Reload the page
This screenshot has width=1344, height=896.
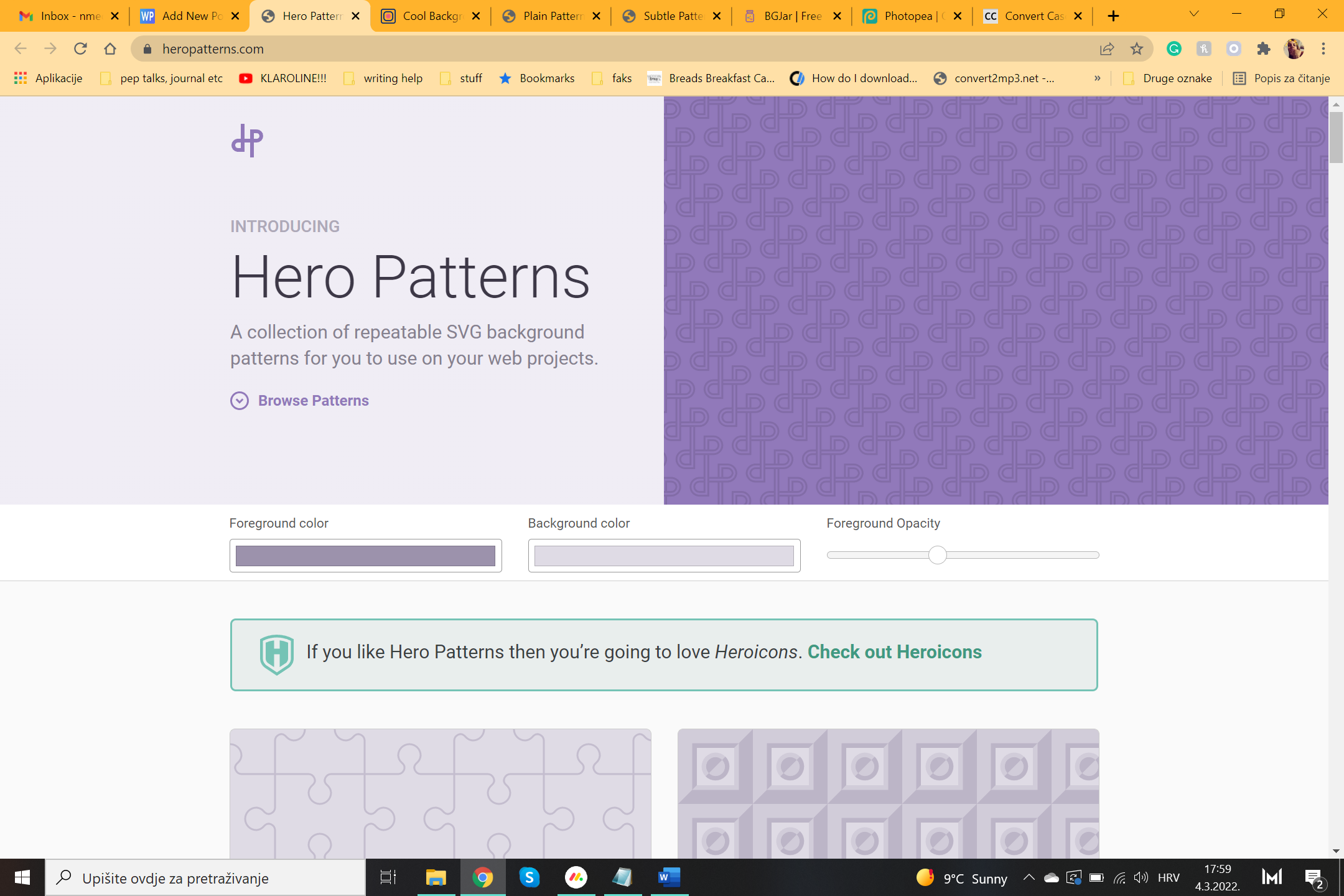coord(80,49)
